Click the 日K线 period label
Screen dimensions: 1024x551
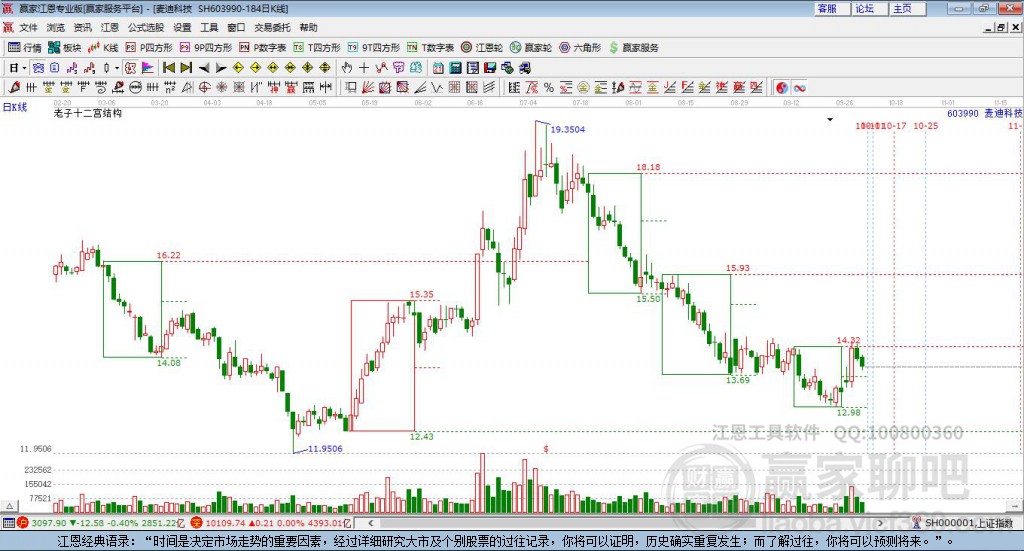coord(14,107)
